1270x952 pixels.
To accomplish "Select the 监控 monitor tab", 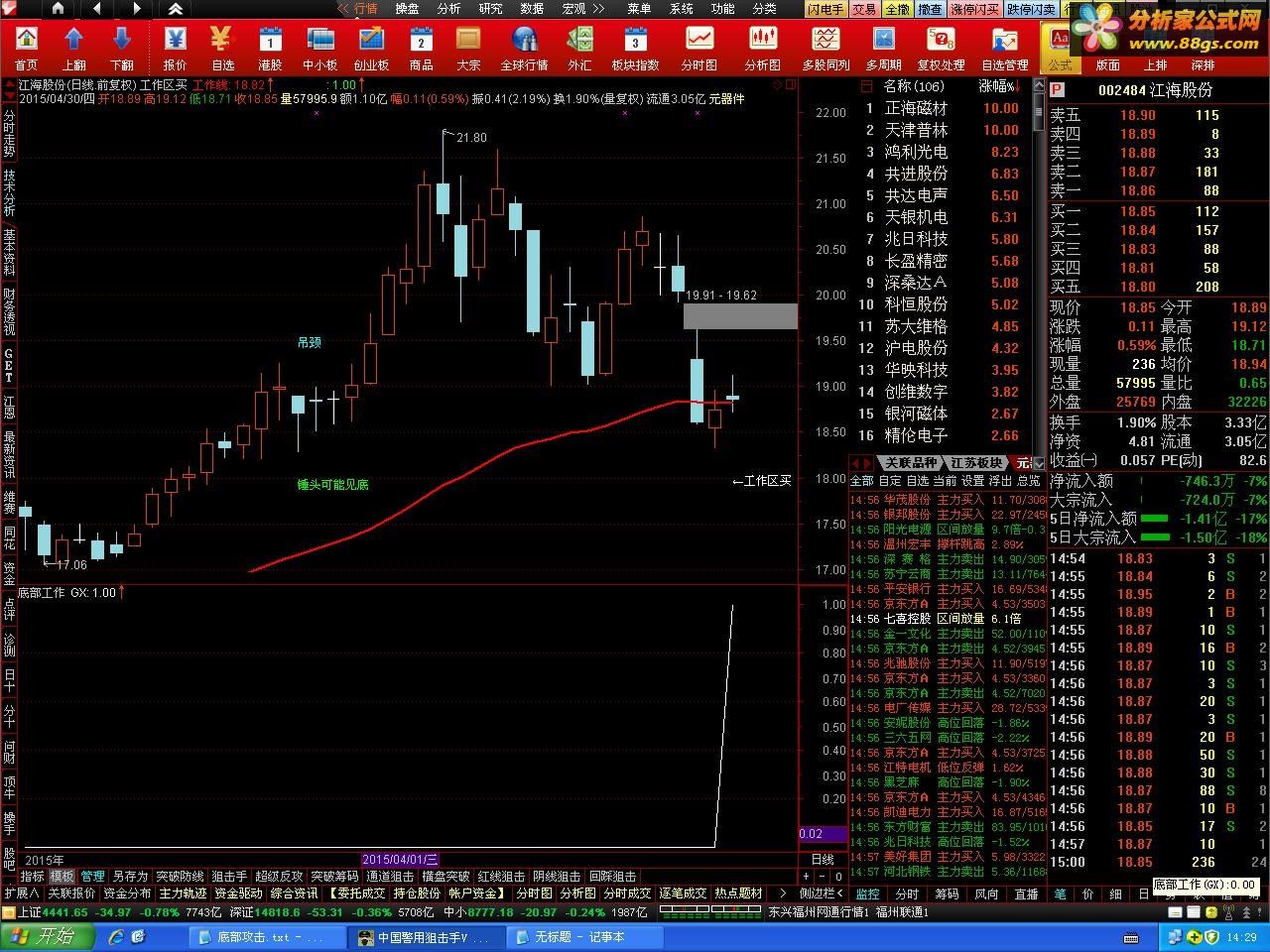I will pyautogui.click(x=867, y=893).
